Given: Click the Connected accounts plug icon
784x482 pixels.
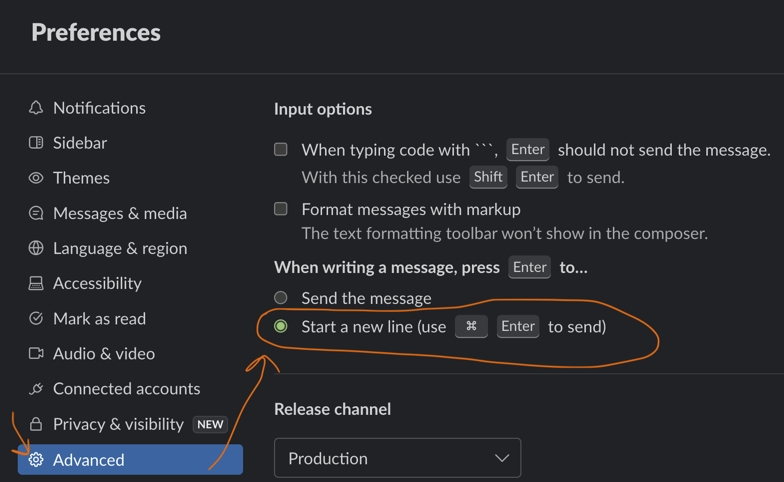Looking at the screenshot, I should pyautogui.click(x=36, y=389).
